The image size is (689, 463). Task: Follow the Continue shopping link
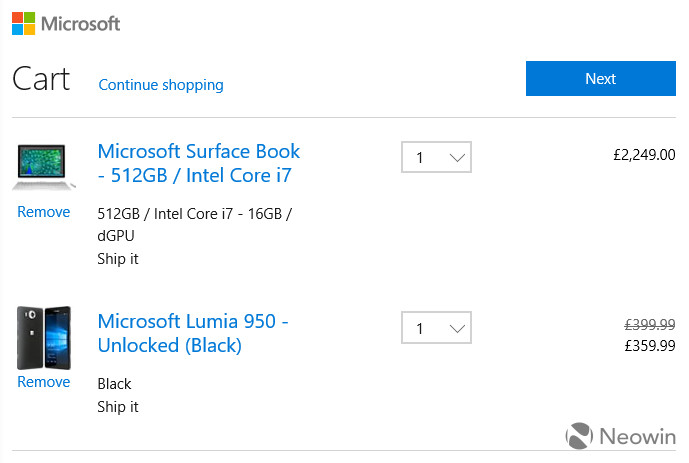(161, 85)
